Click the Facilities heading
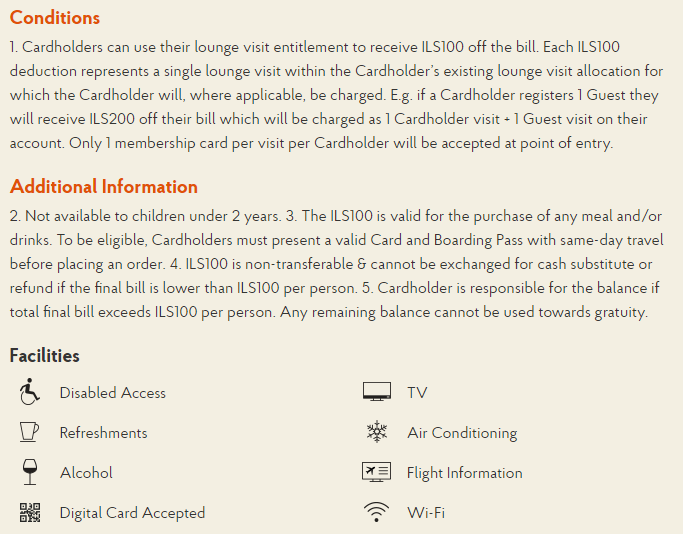 point(44,355)
